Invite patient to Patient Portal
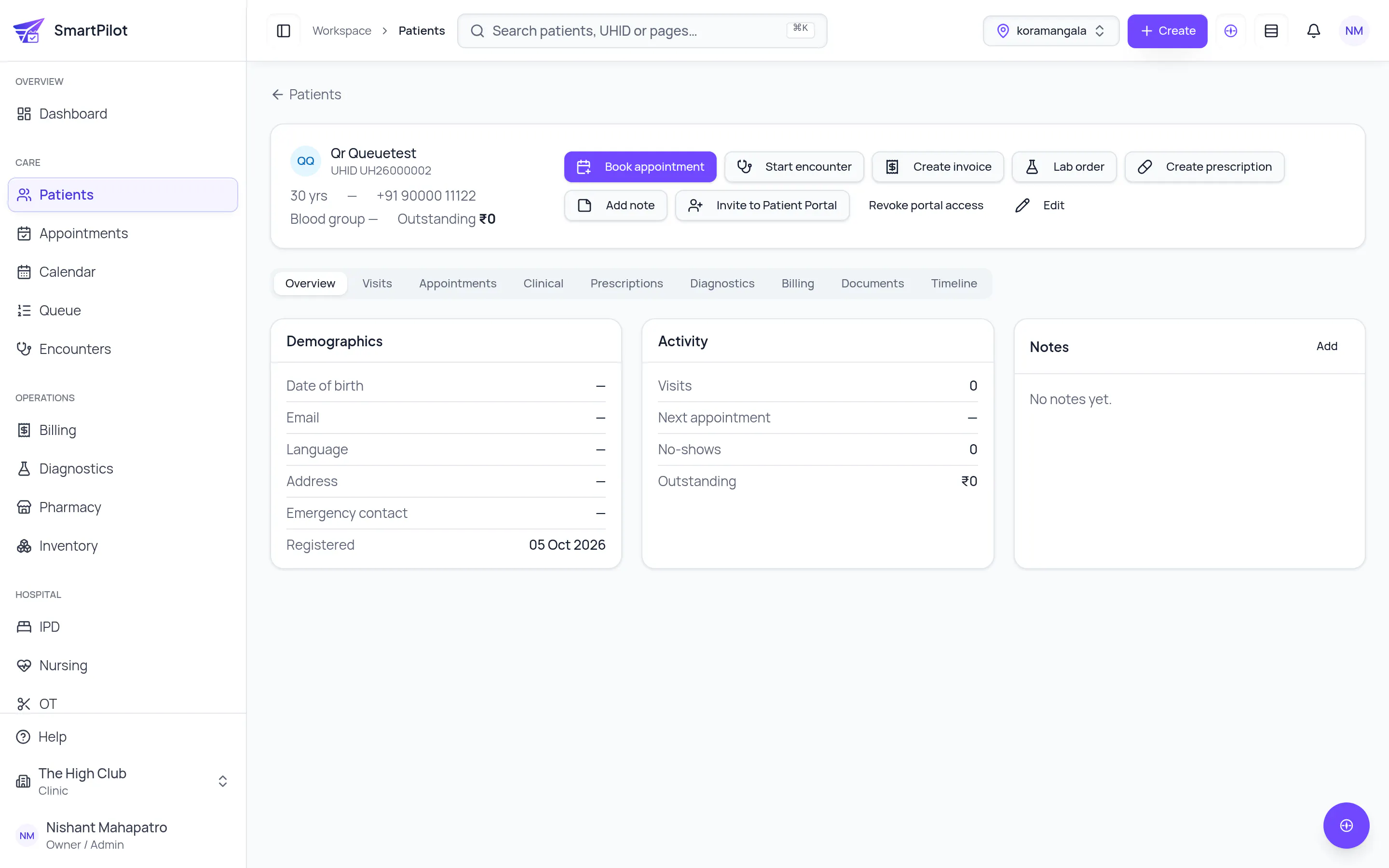The image size is (1389, 868). [762, 205]
